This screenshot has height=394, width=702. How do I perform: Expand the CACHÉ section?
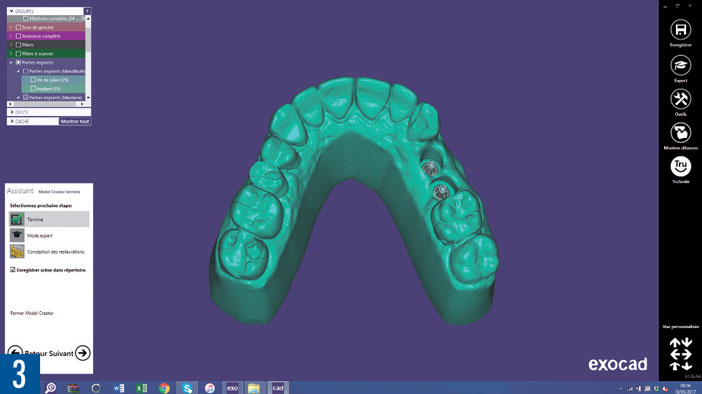point(12,121)
